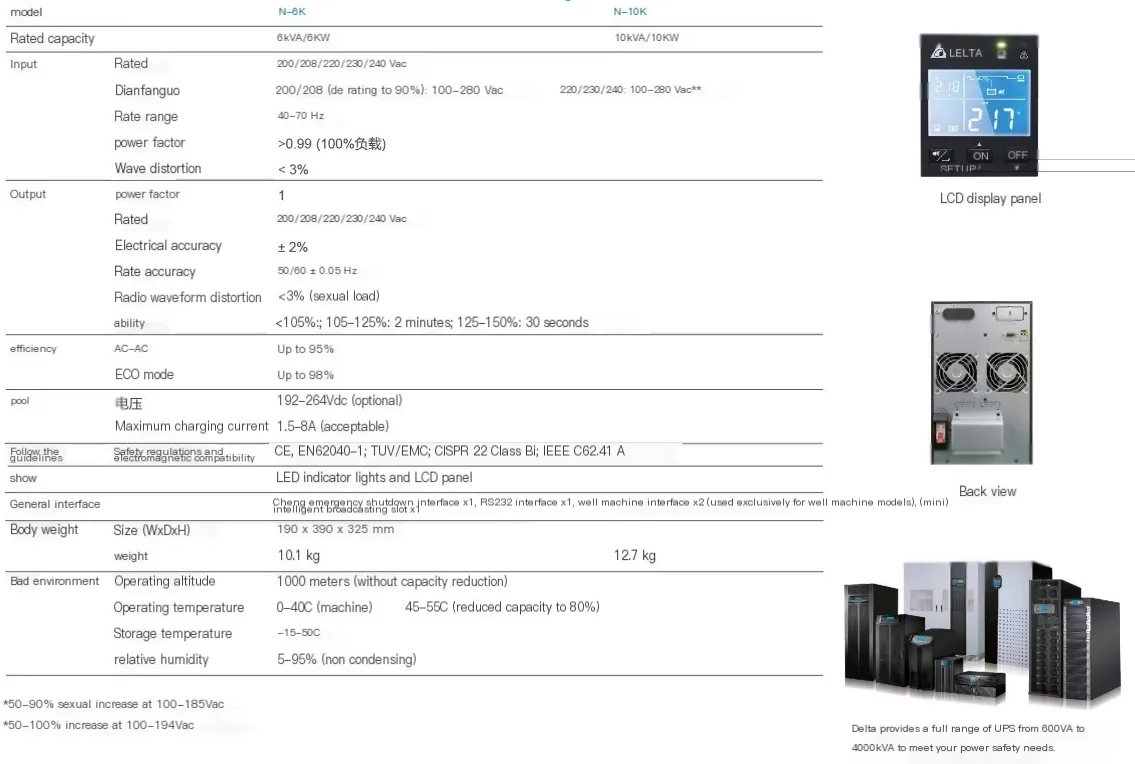Click the '-15-50C' storage temperature value
The height and width of the screenshot is (764, 1135).
click(298, 633)
